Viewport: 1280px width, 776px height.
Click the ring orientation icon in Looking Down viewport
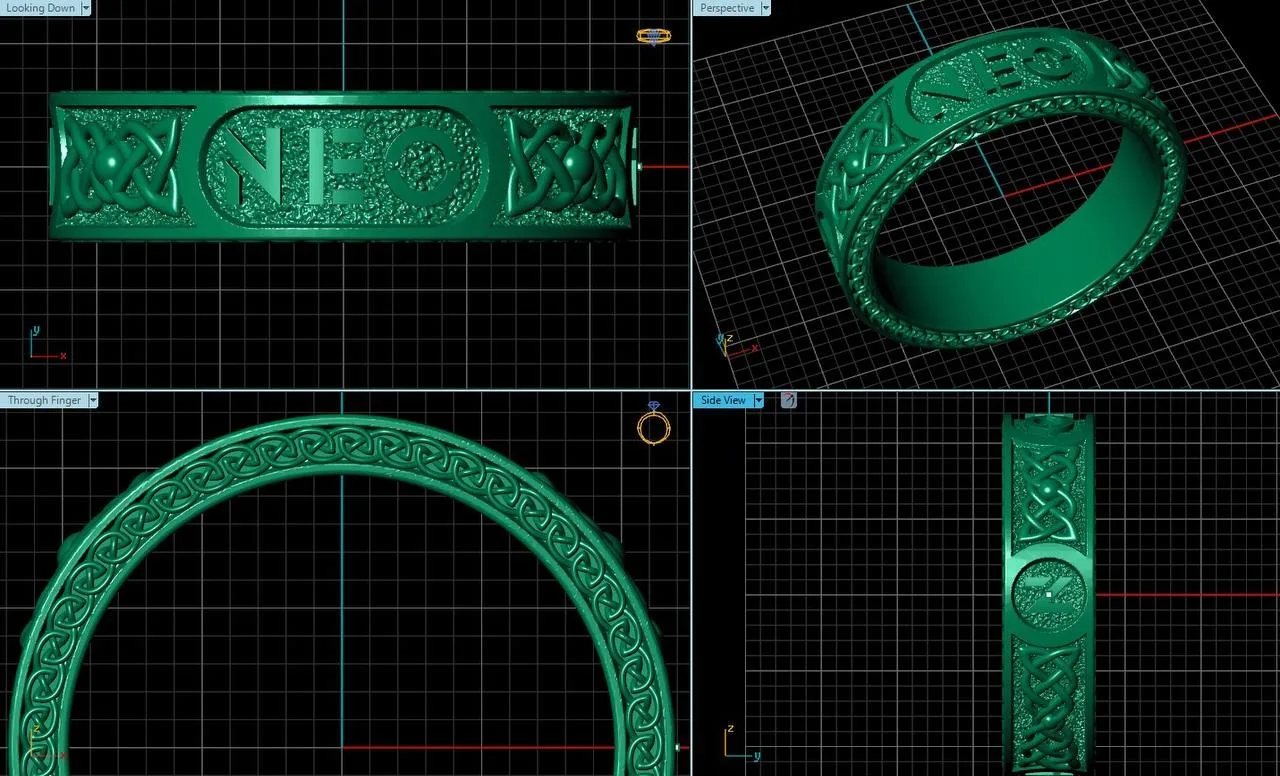click(653, 36)
